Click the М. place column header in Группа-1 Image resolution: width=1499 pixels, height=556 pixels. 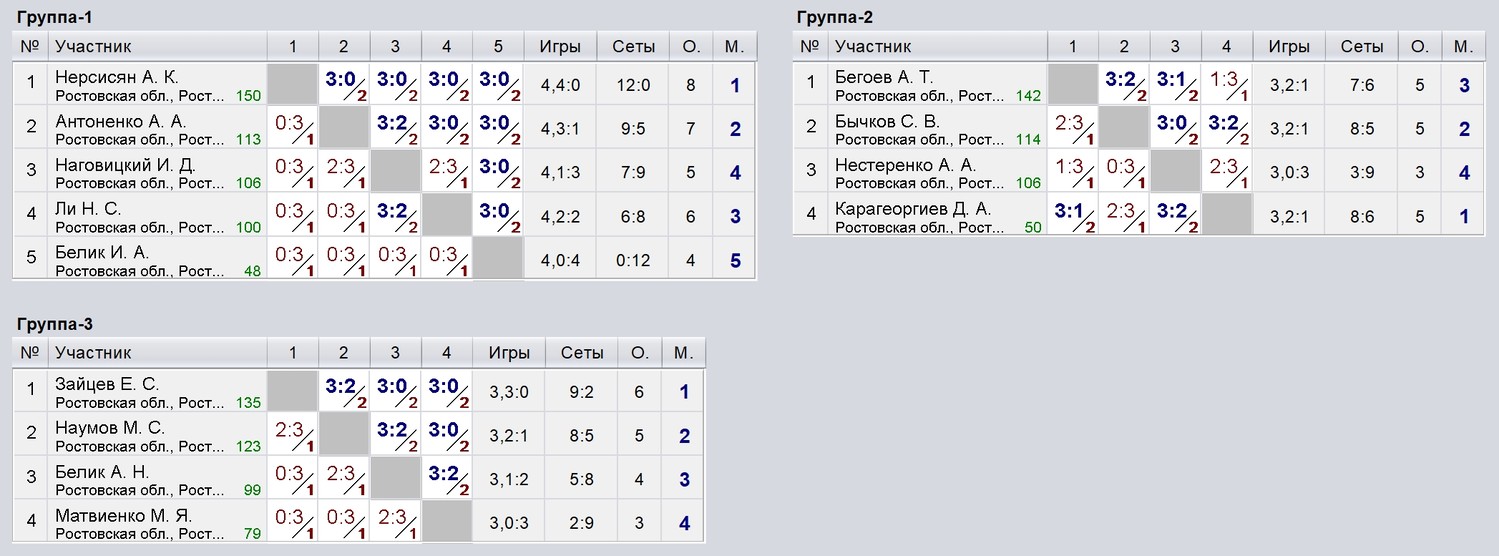(735, 46)
